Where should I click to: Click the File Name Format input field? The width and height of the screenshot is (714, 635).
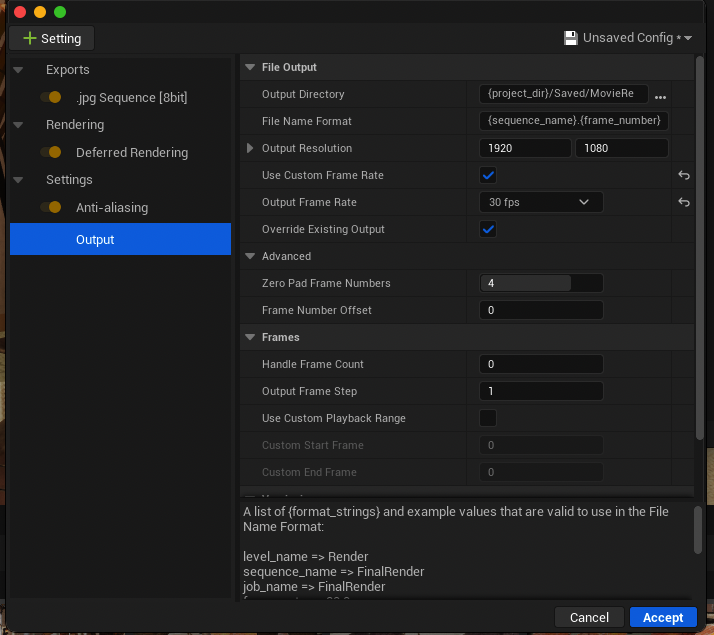click(573, 121)
